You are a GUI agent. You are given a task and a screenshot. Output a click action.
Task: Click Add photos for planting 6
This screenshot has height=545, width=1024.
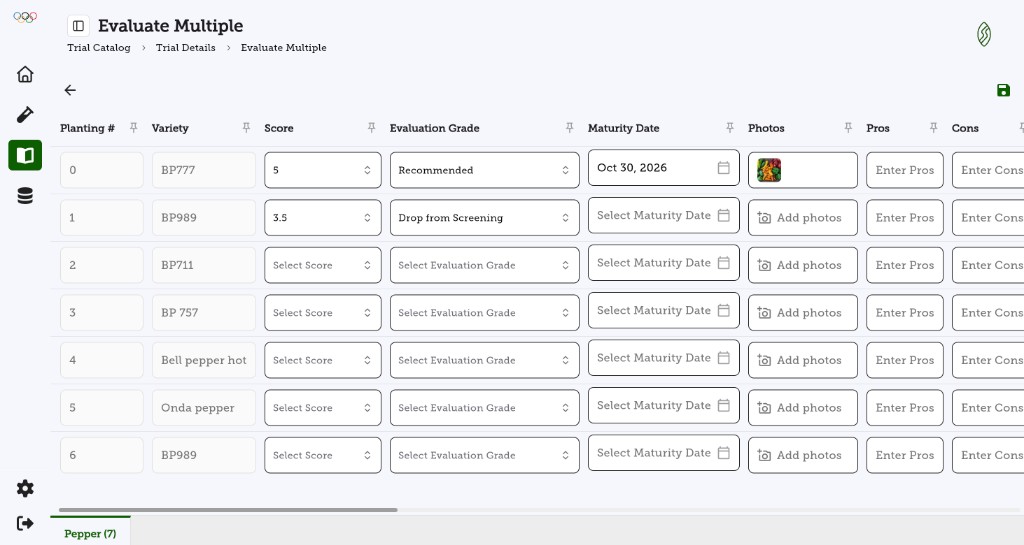pyautogui.click(x=803, y=455)
